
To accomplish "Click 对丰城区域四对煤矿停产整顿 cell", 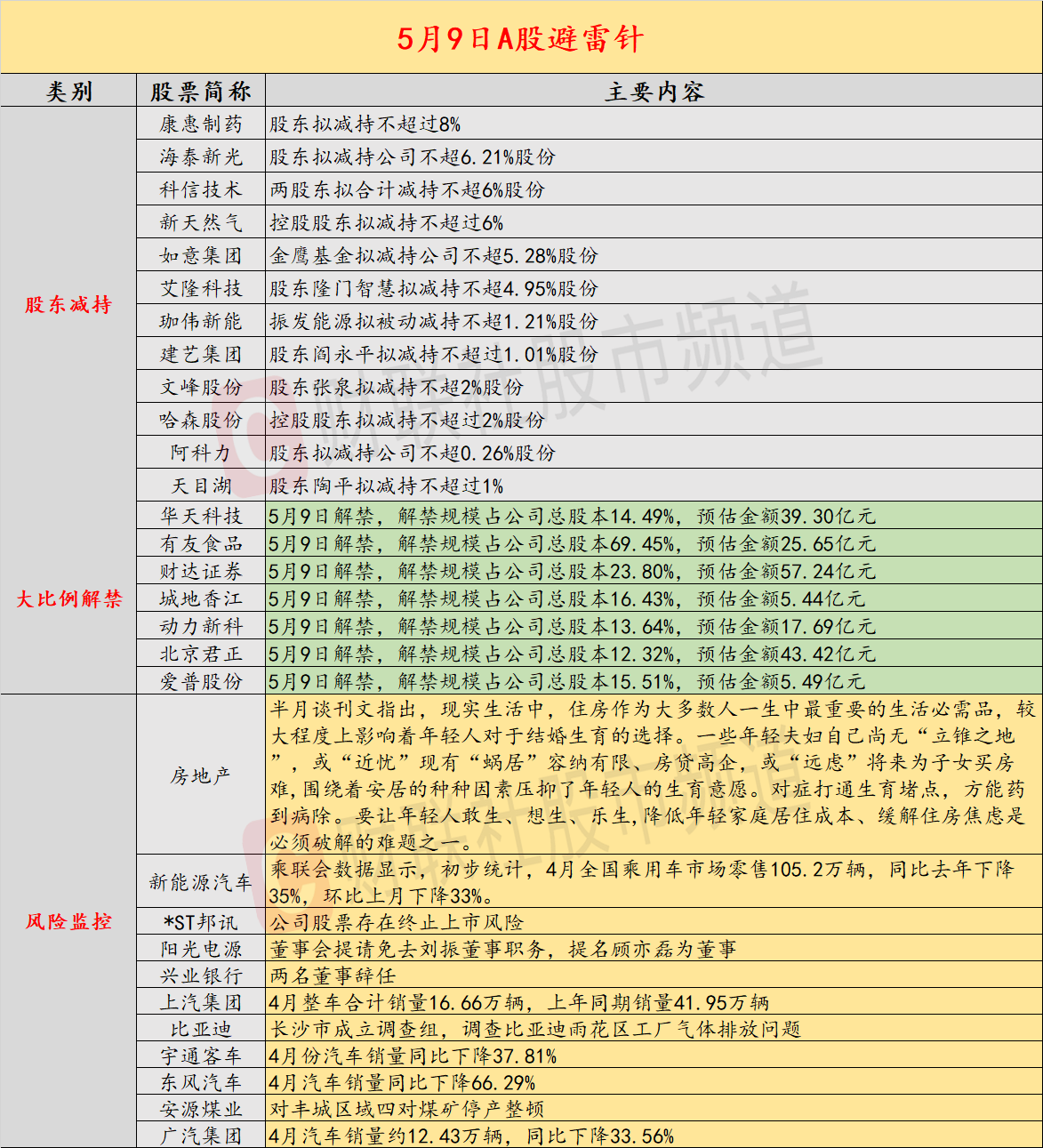I will pyautogui.click(x=654, y=1109).
